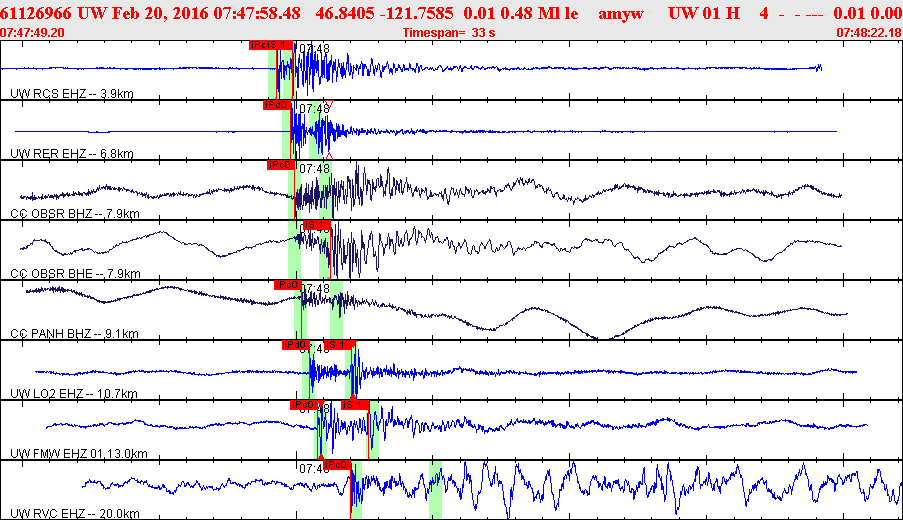Click the end time 07:48:22.18

coord(870,33)
